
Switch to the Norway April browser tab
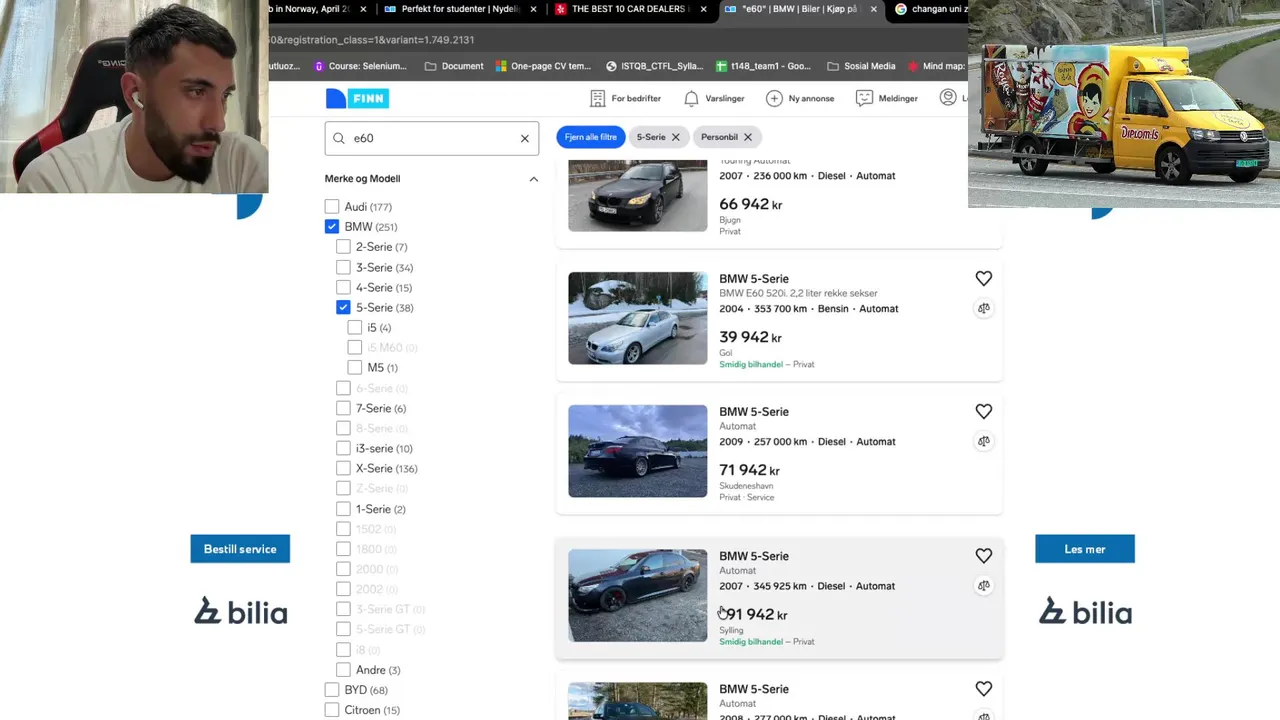coord(318,9)
